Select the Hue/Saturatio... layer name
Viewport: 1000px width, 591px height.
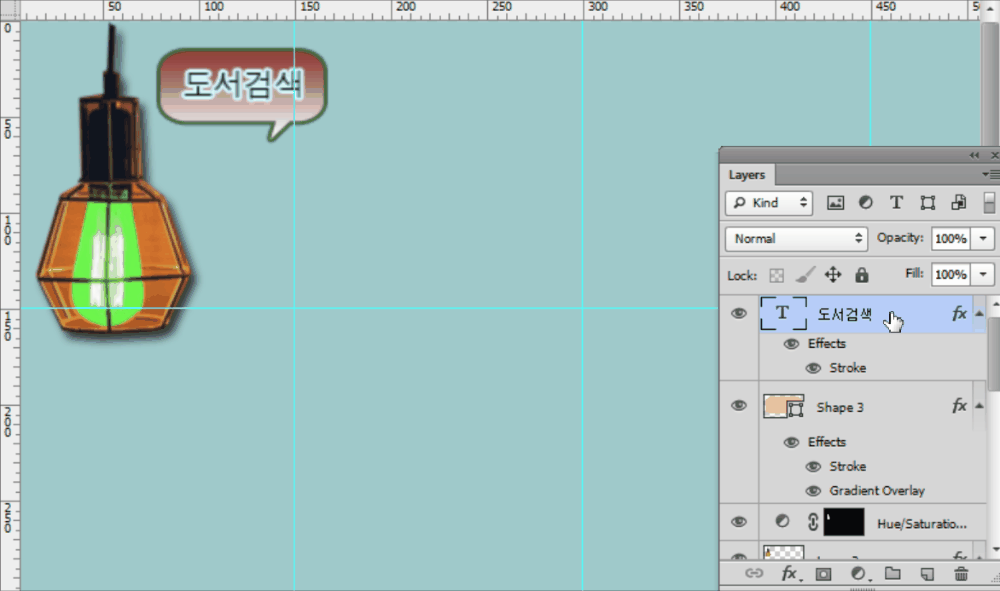[x=922, y=524]
